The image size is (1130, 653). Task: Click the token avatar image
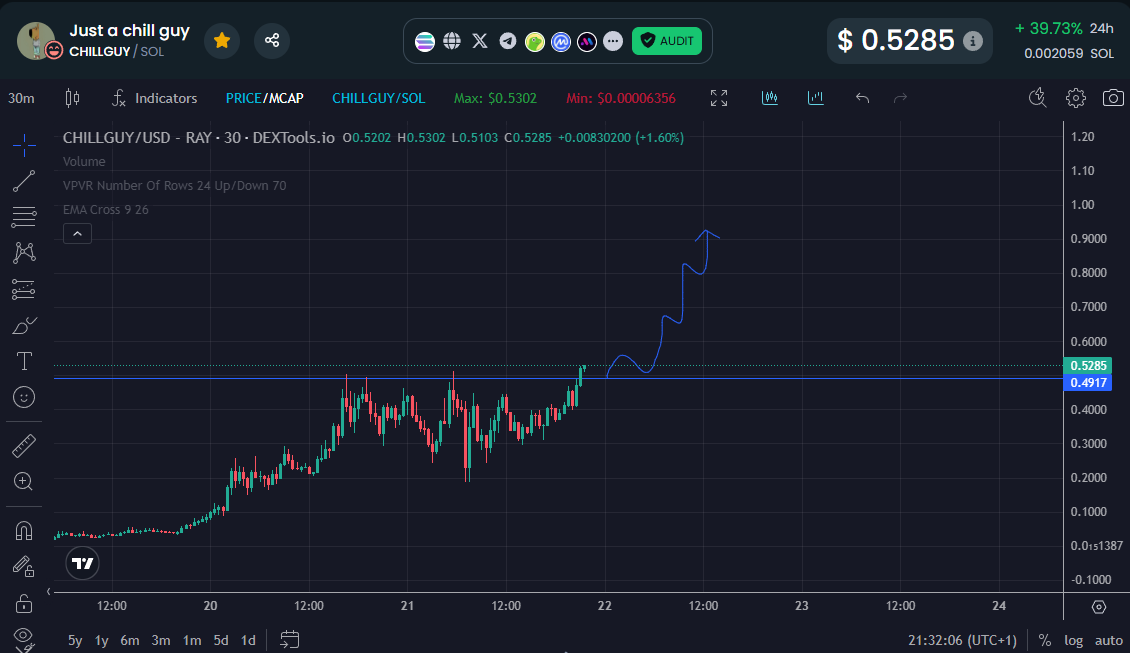[36, 40]
